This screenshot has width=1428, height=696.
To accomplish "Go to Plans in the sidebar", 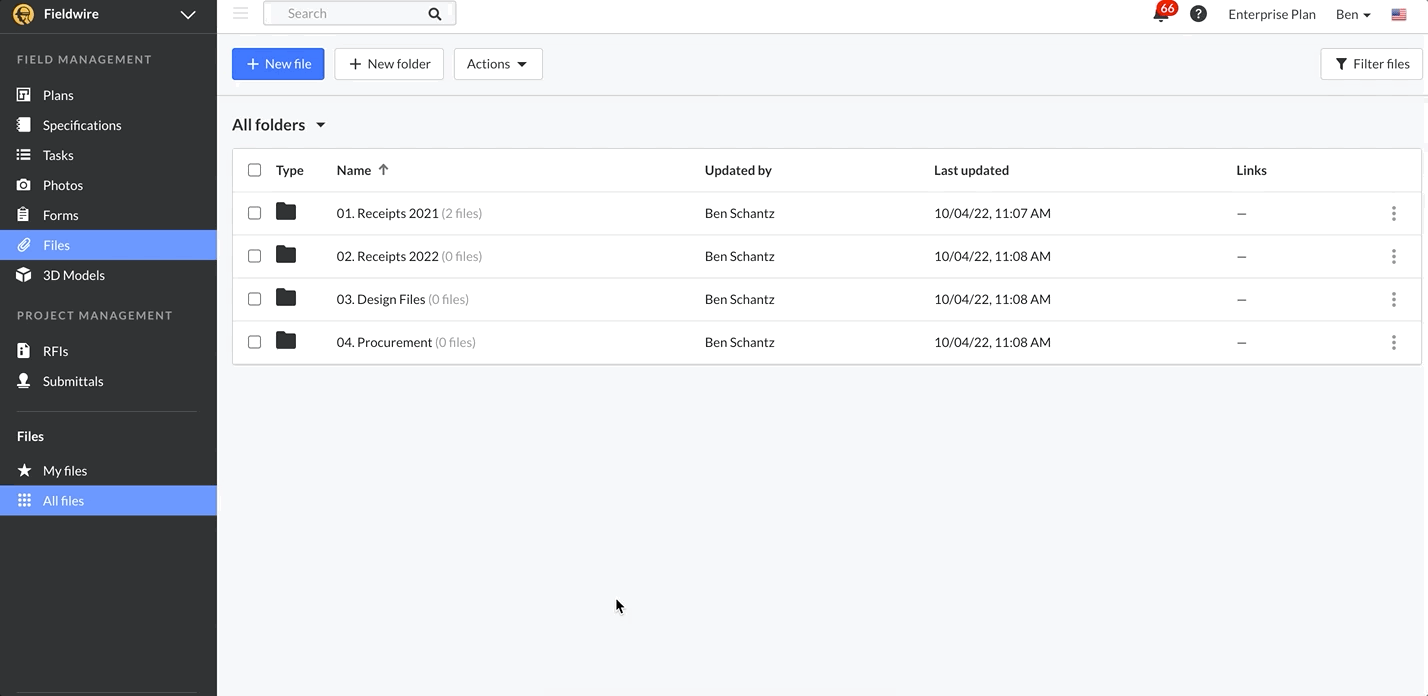I will point(58,95).
